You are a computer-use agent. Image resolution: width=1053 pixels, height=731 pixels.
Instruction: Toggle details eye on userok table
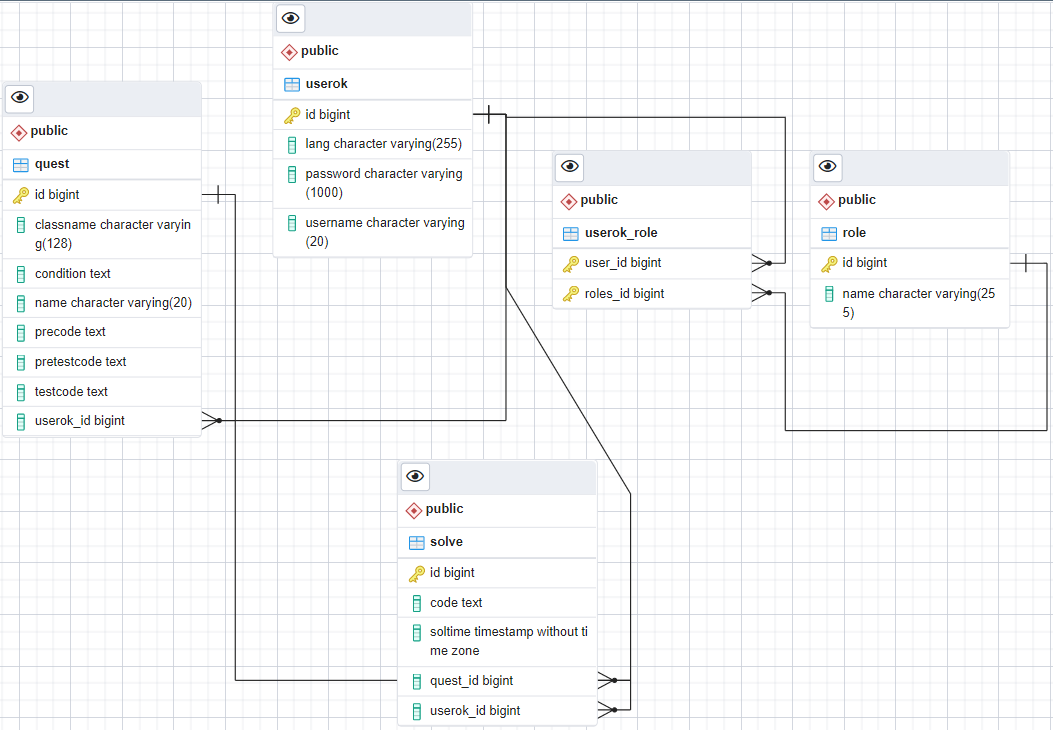(290, 18)
